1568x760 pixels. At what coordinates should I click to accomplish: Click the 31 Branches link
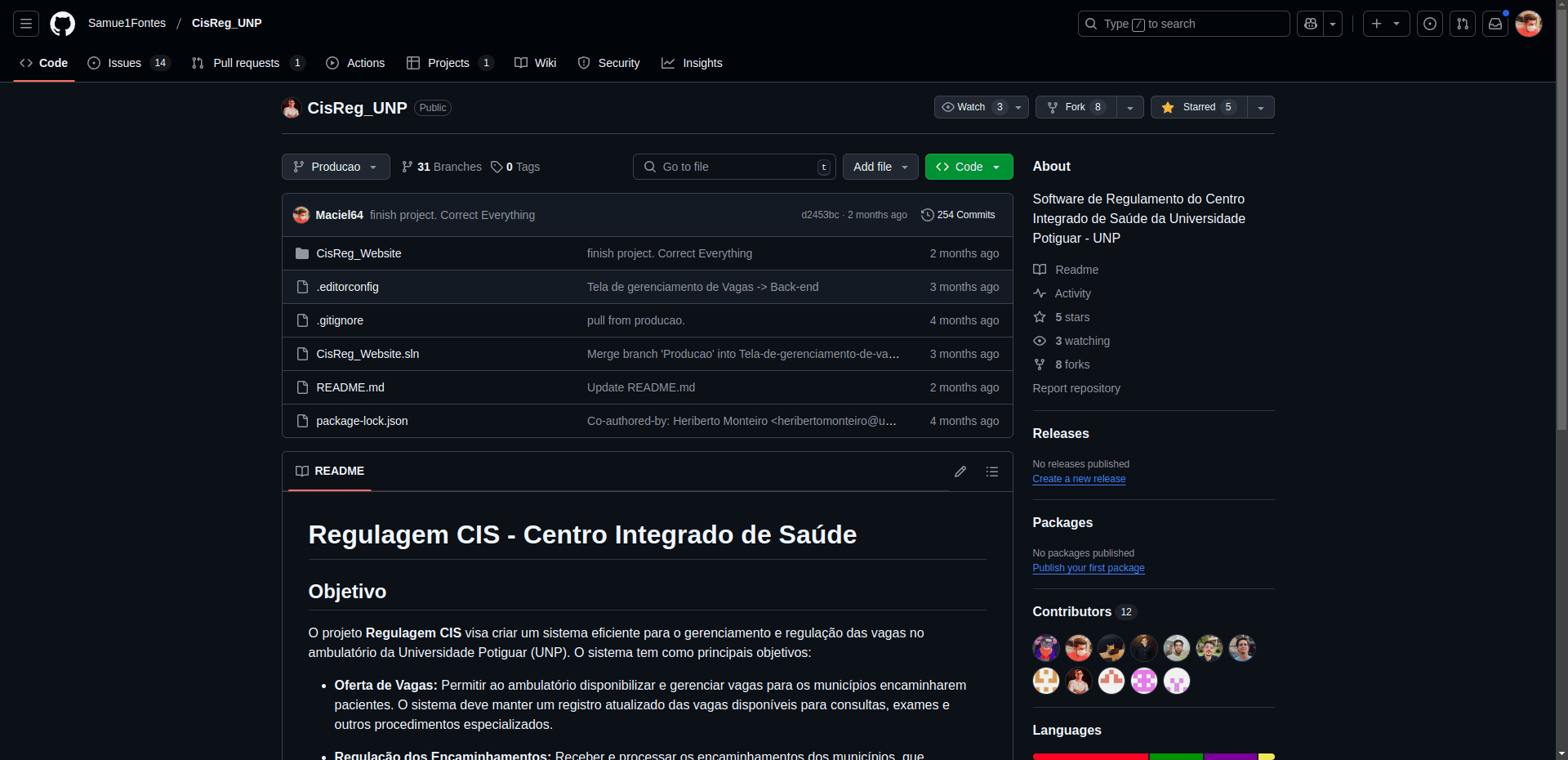[x=442, y=167]
